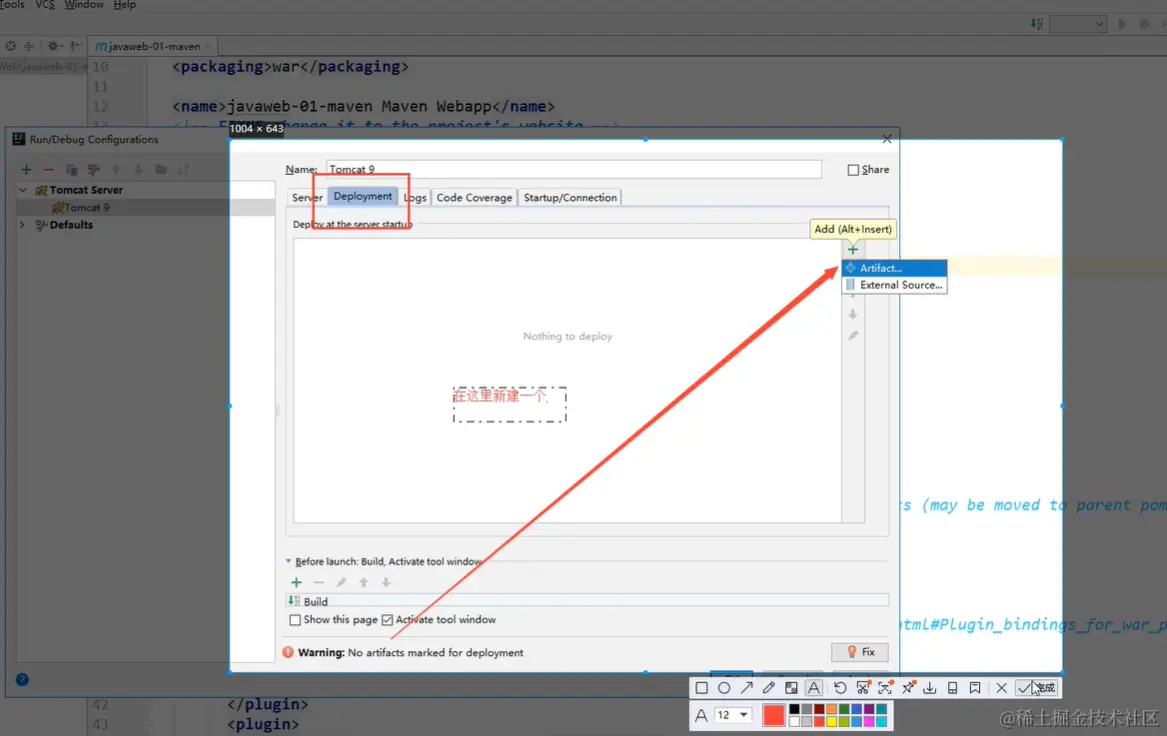This screenshot has height=736, width=1167.
Task: Move Before launch task down
Action: [x=386, y=583]
